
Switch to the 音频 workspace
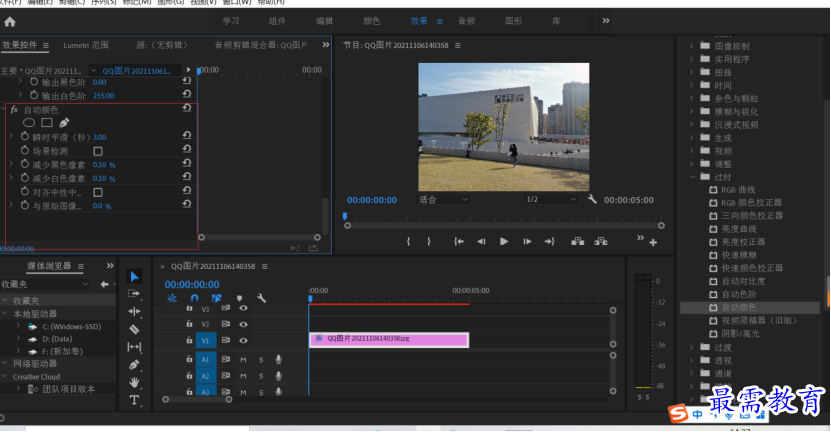click(x=466, y=21)
